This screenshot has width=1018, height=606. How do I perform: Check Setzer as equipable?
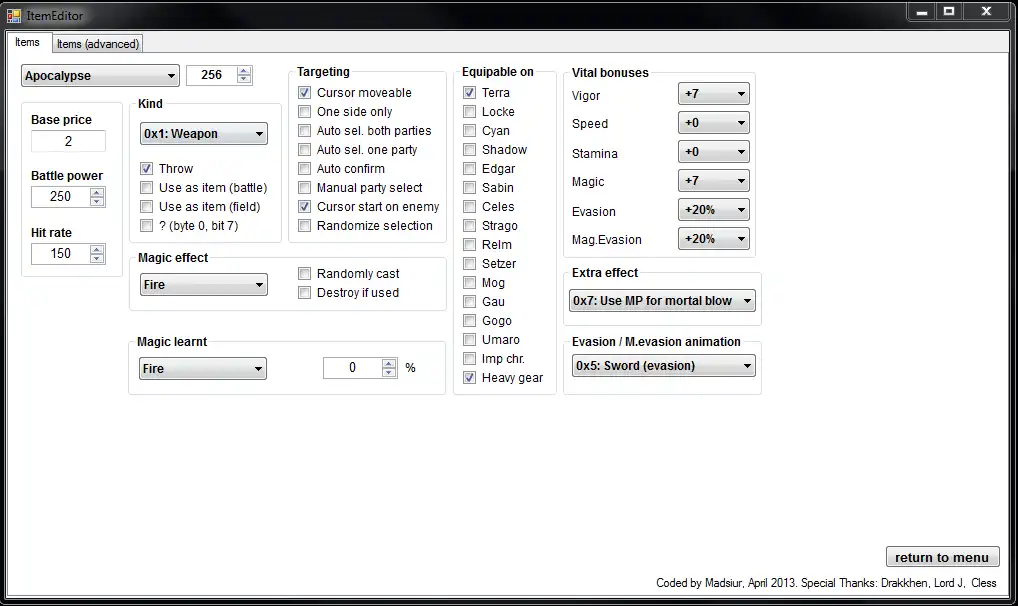click(x=469, y=264)
